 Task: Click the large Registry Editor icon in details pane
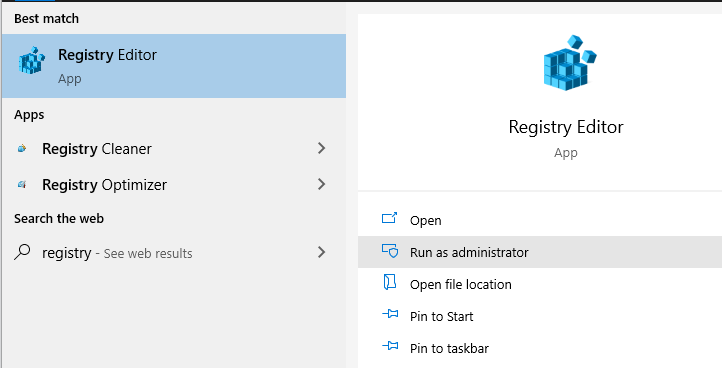[569, 62]
